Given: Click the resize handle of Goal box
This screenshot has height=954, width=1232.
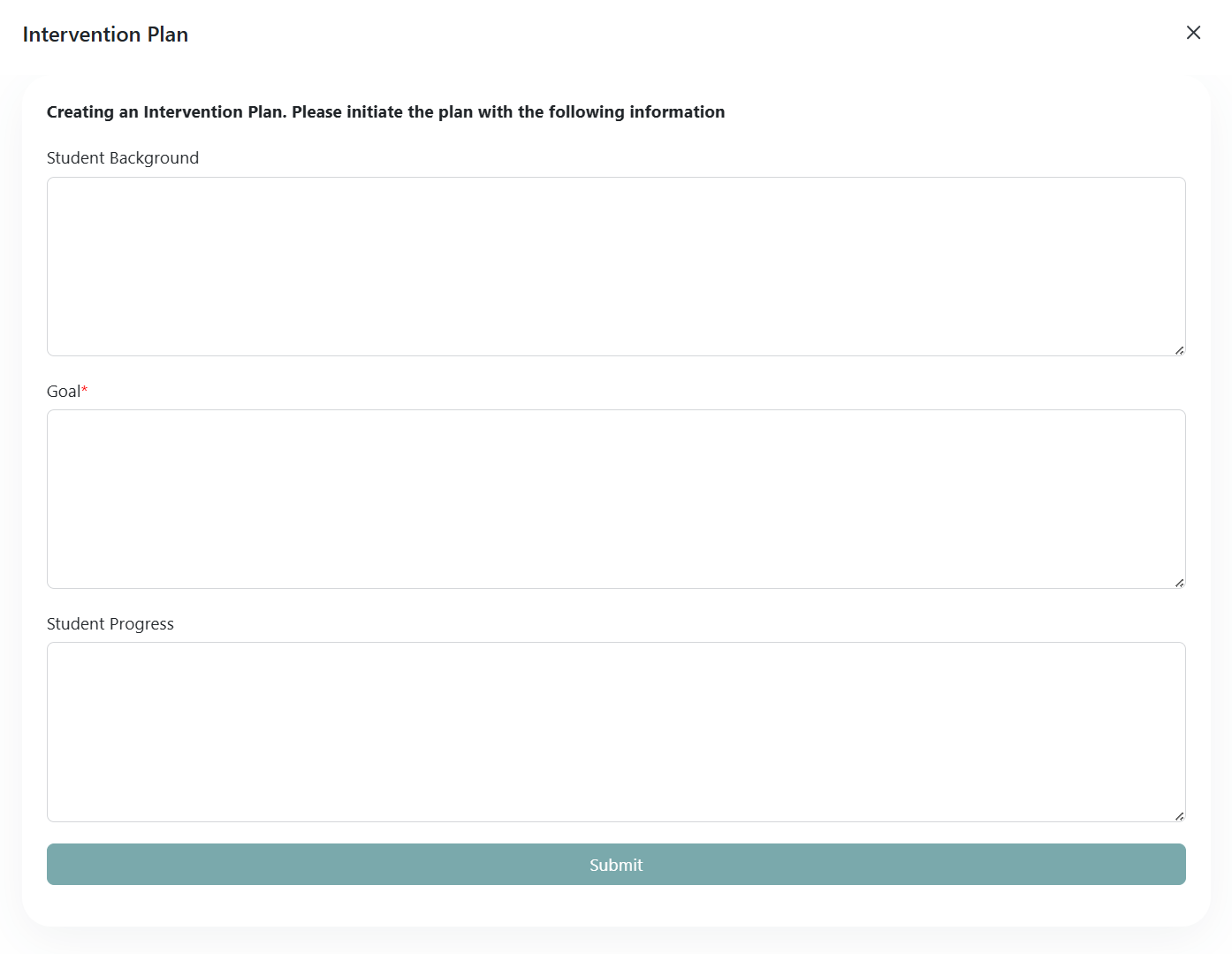Looking at the screenshot, I should 1179,582.
